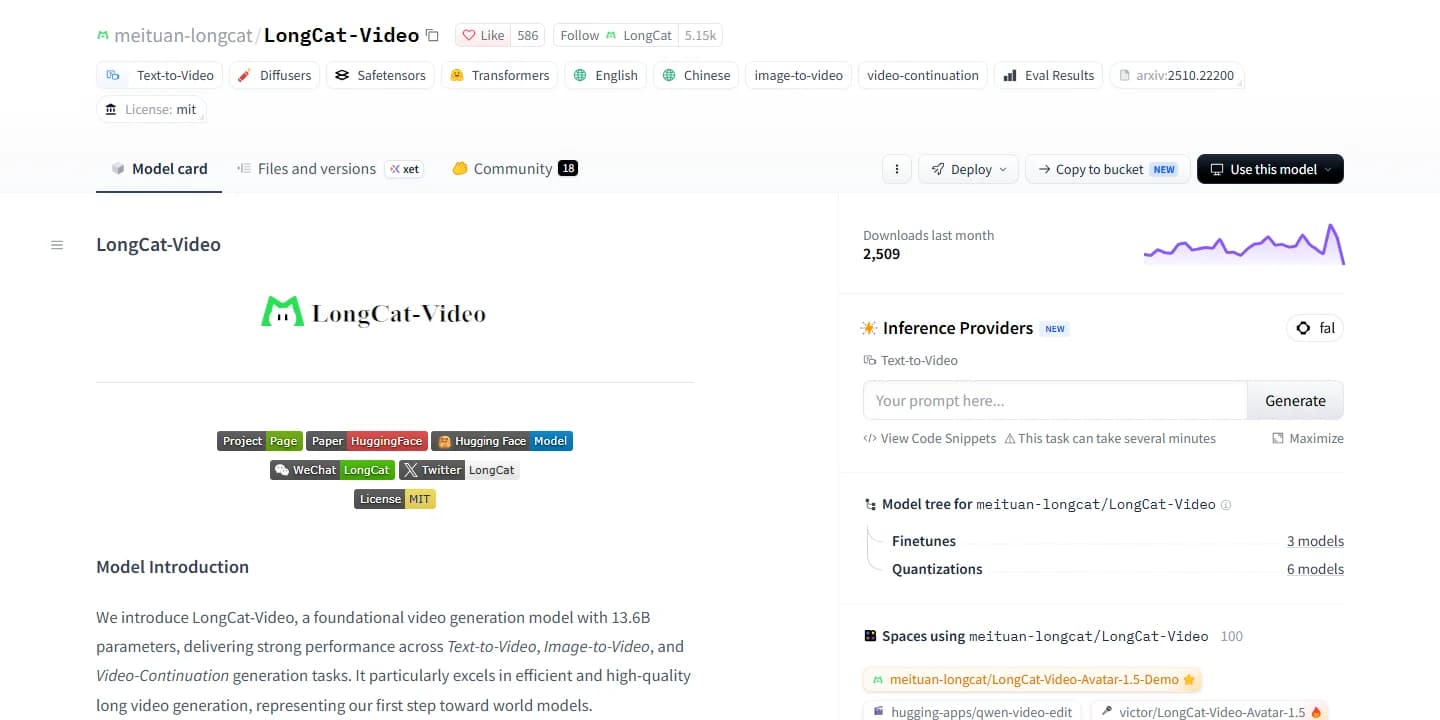
Task: Expand the Use this model dropdown
Action: click(x=1270, y=169)
